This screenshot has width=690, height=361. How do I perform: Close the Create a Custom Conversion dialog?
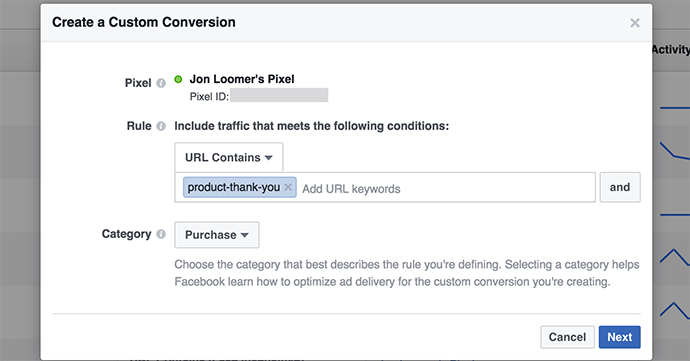click(635, 23)
